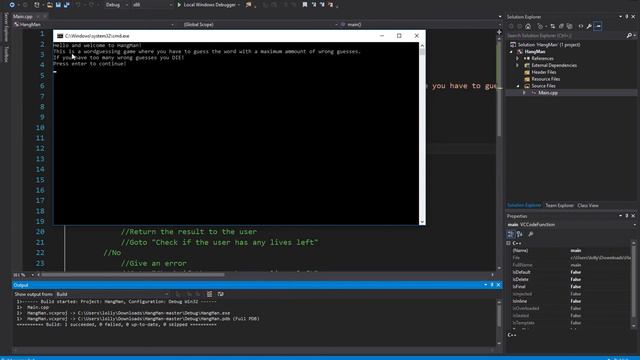Click the Save icon in the toolbar

[58, 5]
